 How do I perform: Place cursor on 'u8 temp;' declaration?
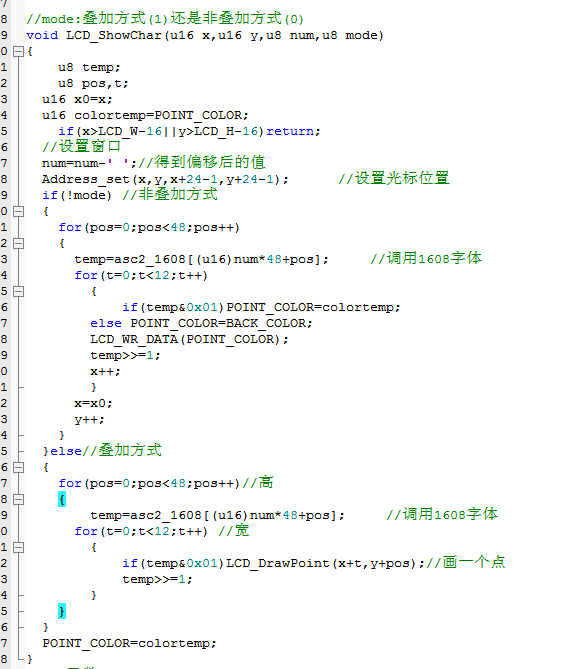[89, 67]
